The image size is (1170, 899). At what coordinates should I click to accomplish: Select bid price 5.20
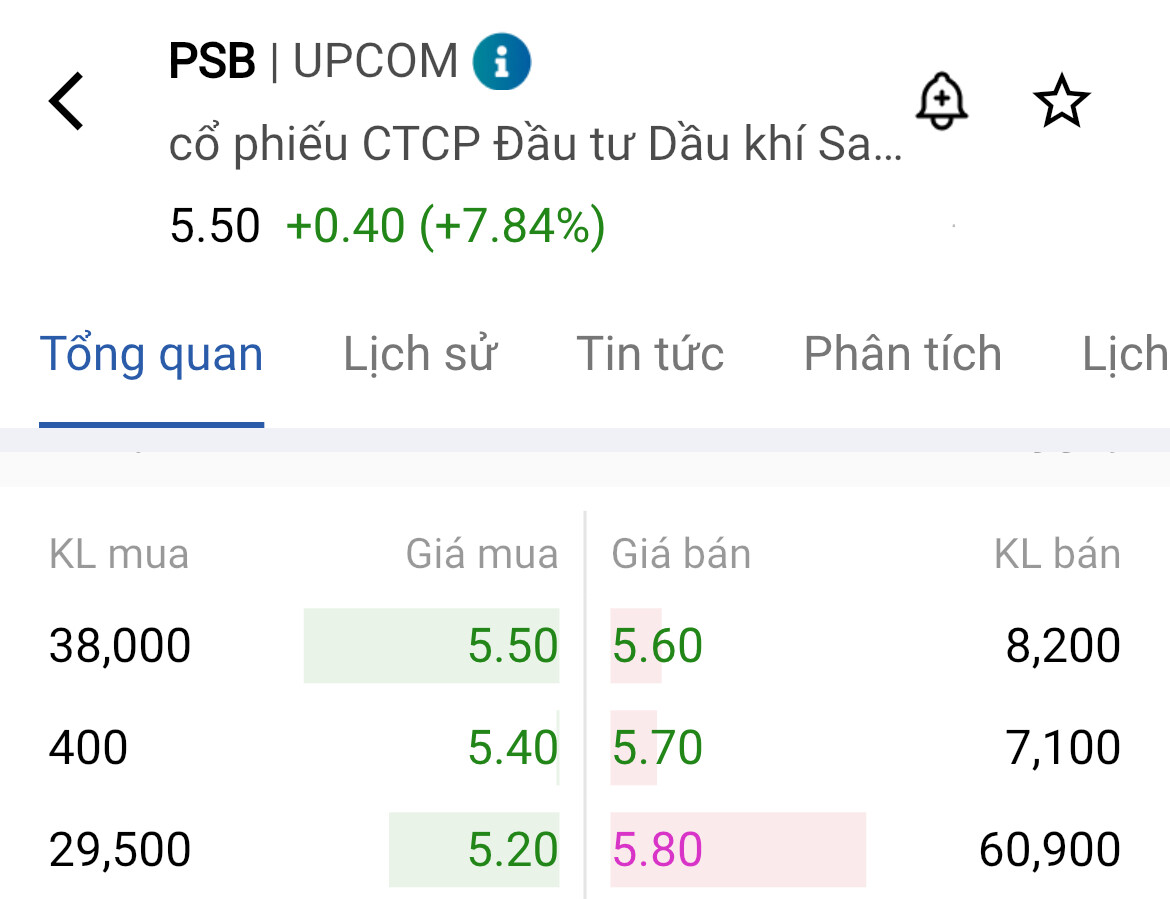[x=513, y=850]
